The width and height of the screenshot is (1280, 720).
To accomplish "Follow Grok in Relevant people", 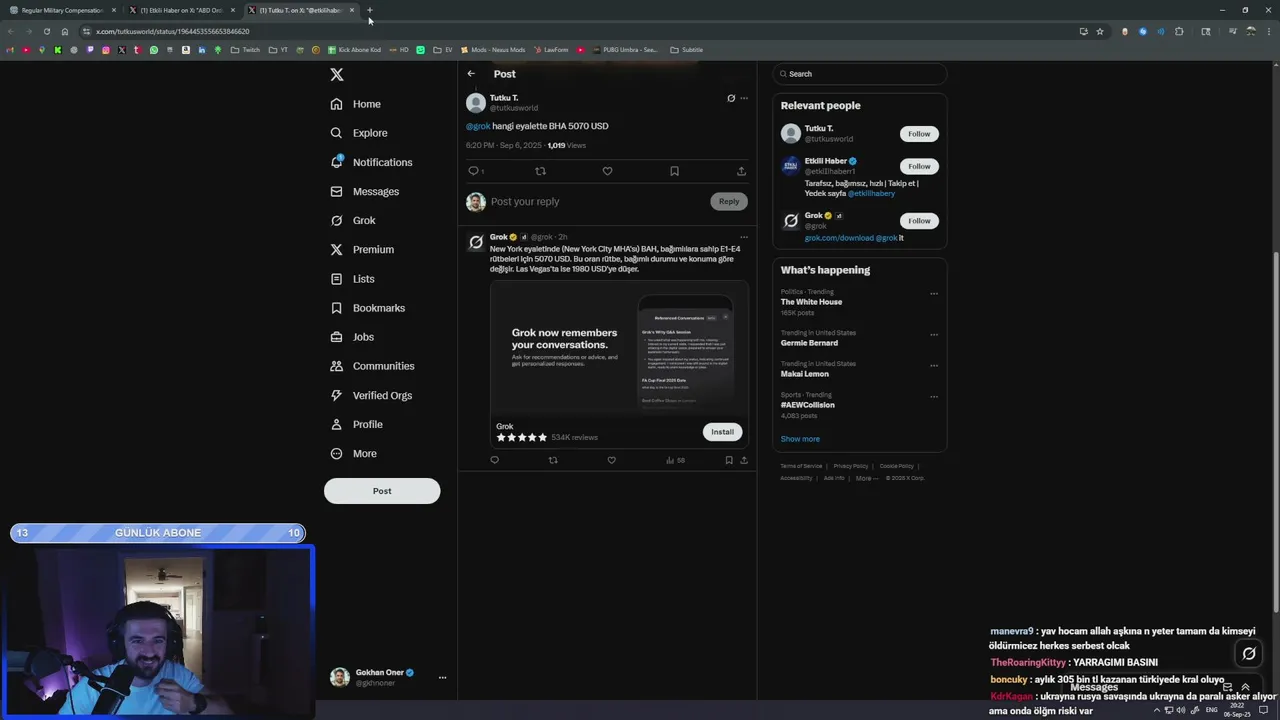I will tap(919, 221).
